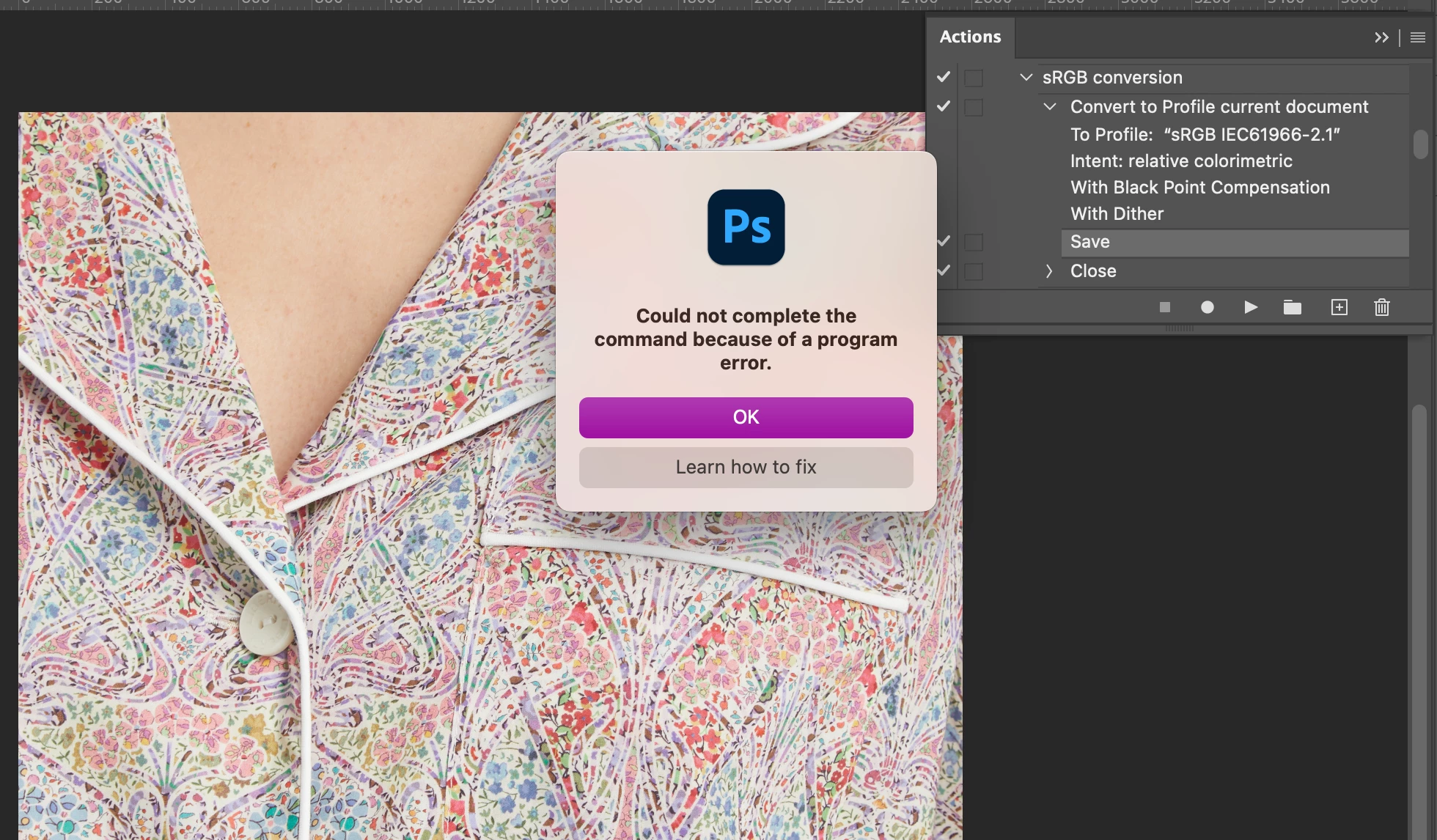The height and width of the screenshot is (840, 1437).
Task: Click the stop recording square icon
Action: coord(1164,308)
